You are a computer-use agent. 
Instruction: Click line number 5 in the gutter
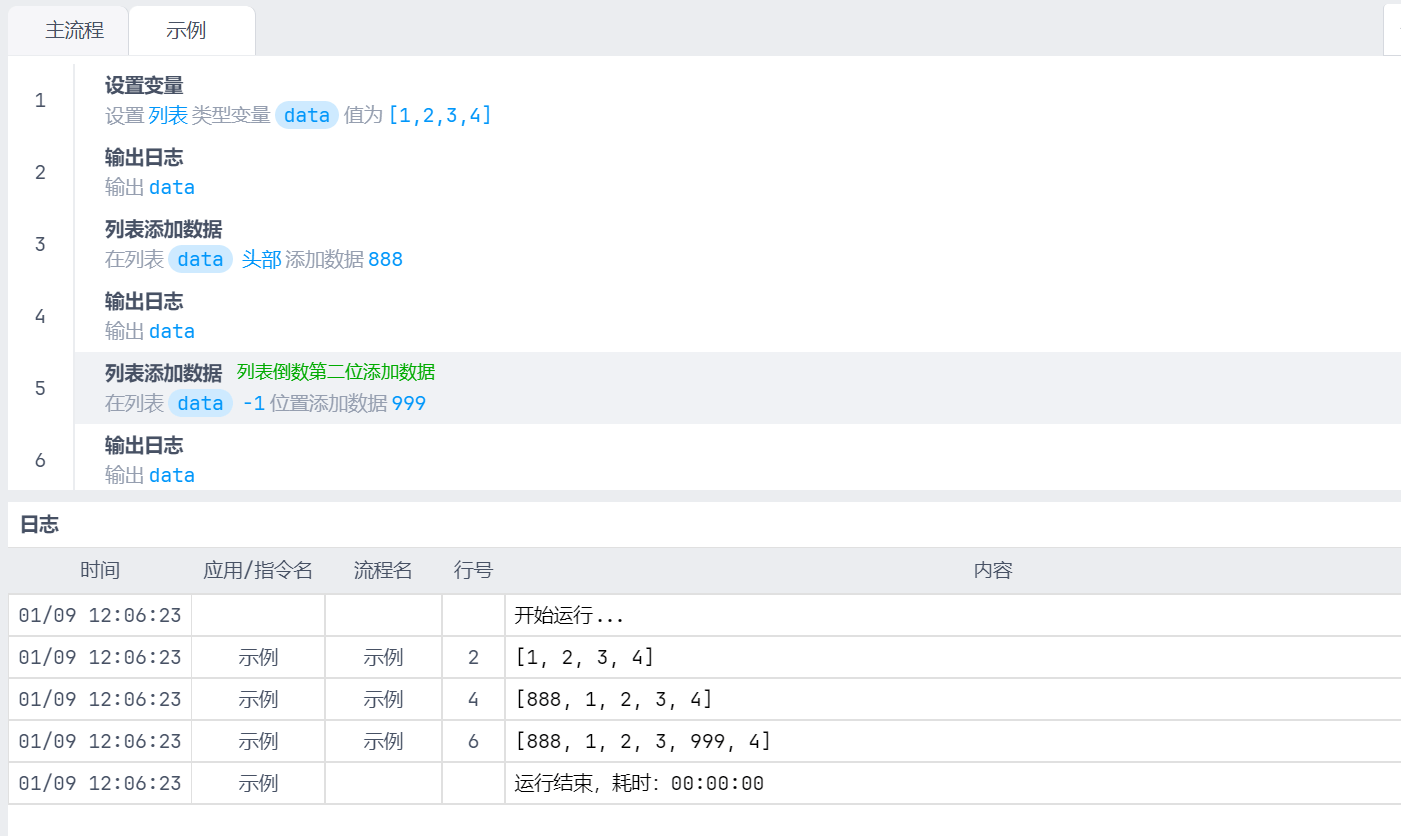[x=40, y=388]
